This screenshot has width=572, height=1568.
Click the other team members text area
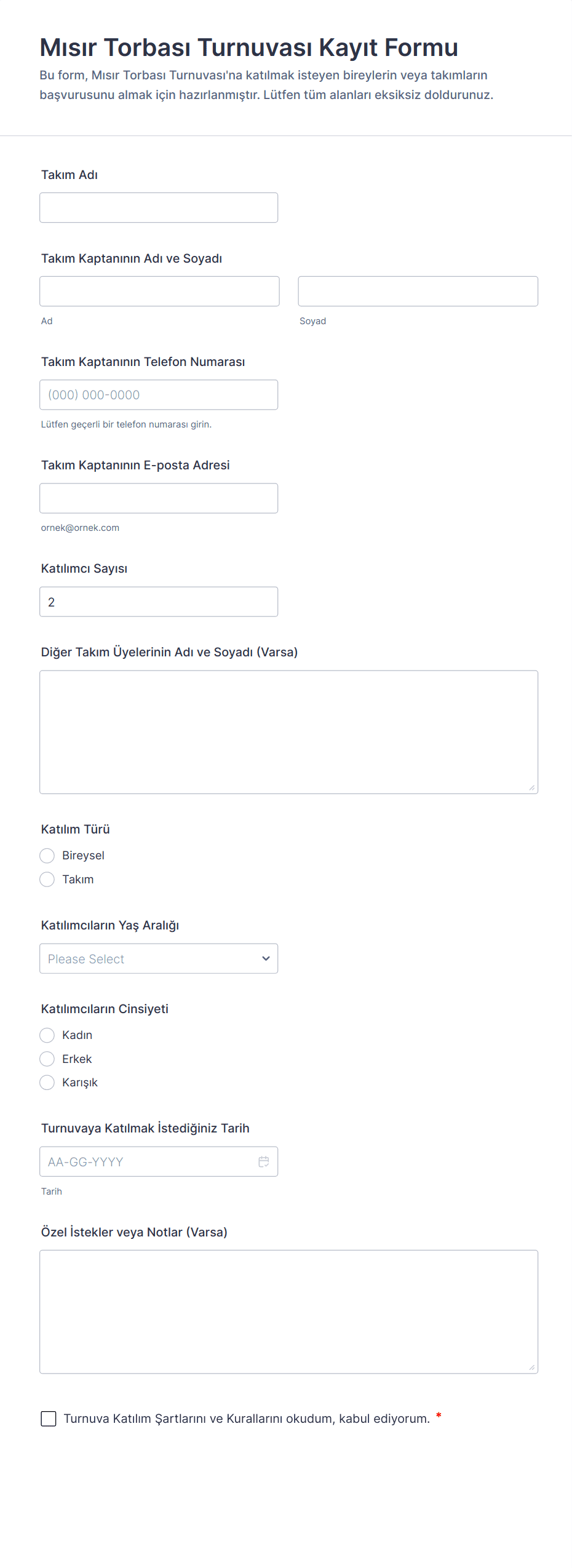tap(288, 732)
